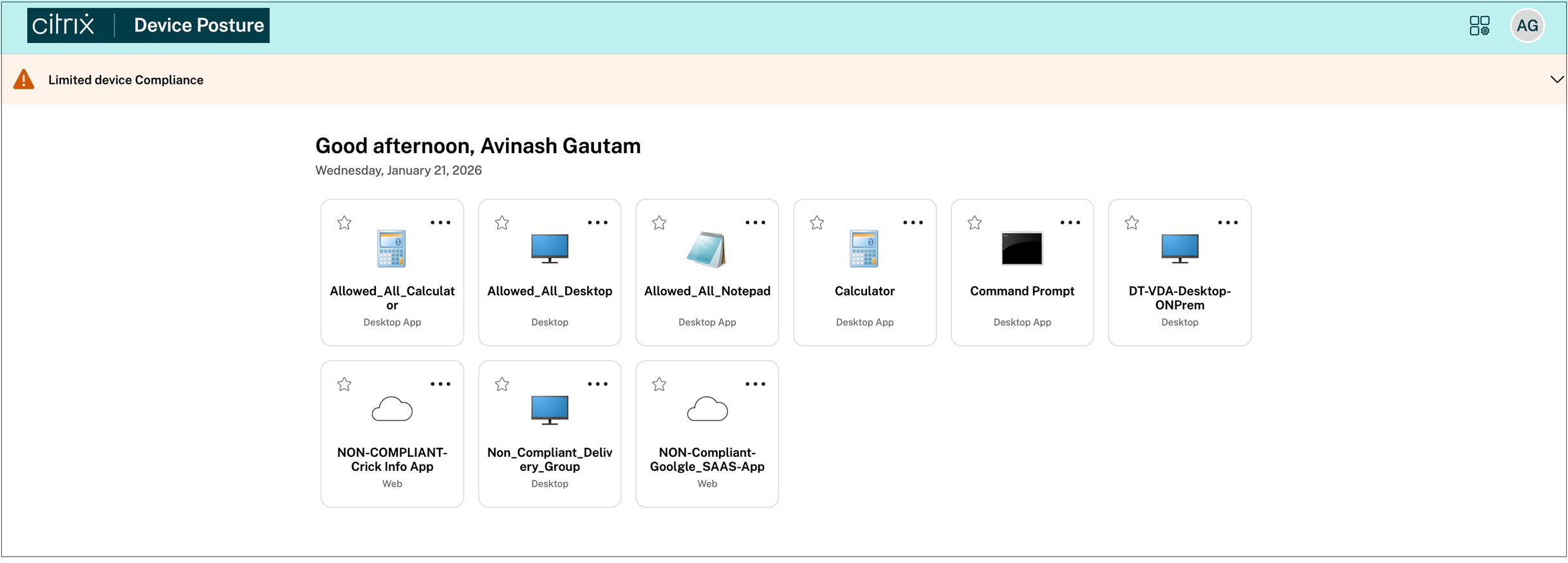The width and height of the screenshot is (1568, 563).
Task: Launch the Non_Compliant_Delivery_Group monitor icon
Action: click(550, 411)
